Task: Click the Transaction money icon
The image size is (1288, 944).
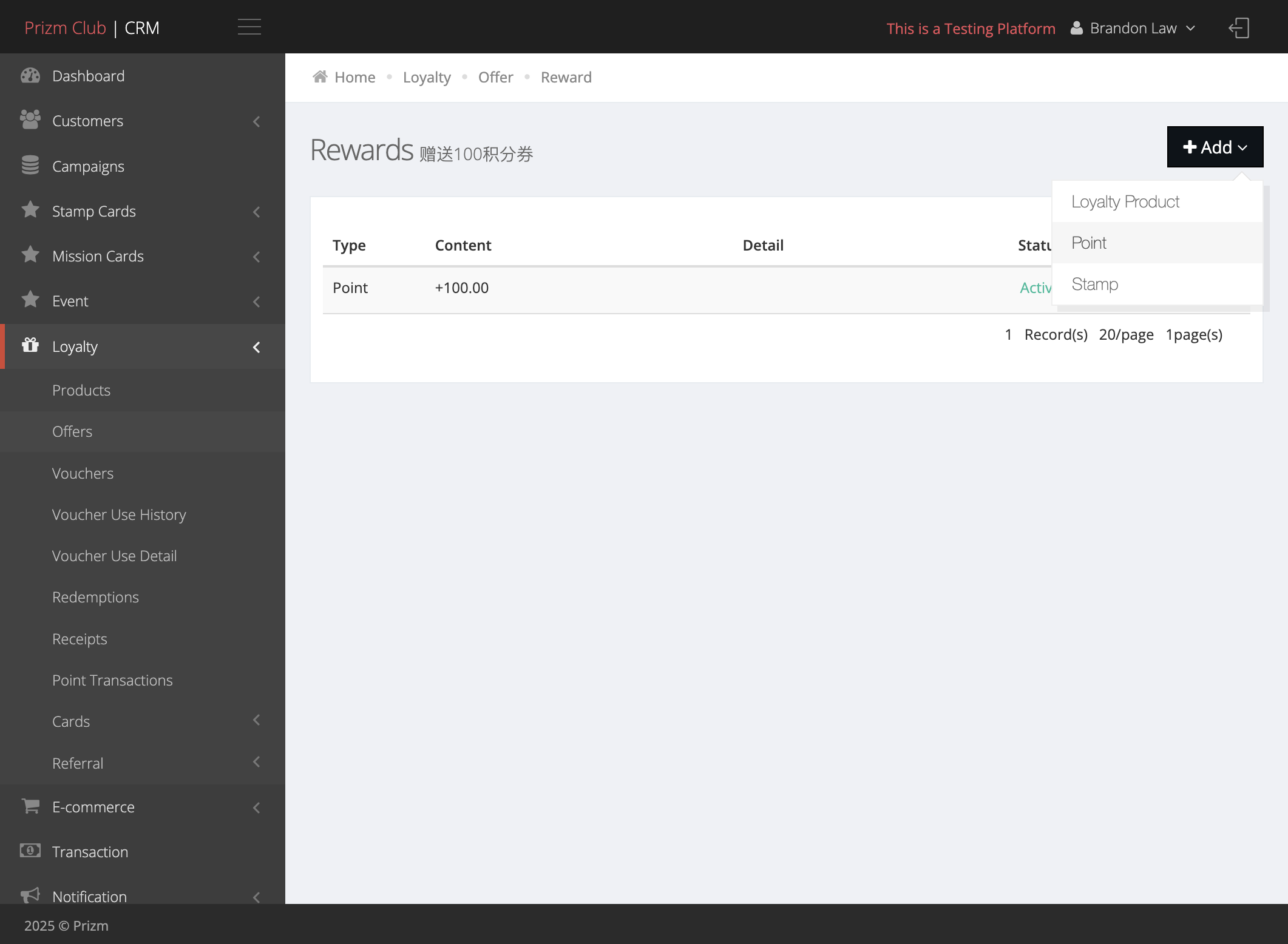Action: click(30, 851)
